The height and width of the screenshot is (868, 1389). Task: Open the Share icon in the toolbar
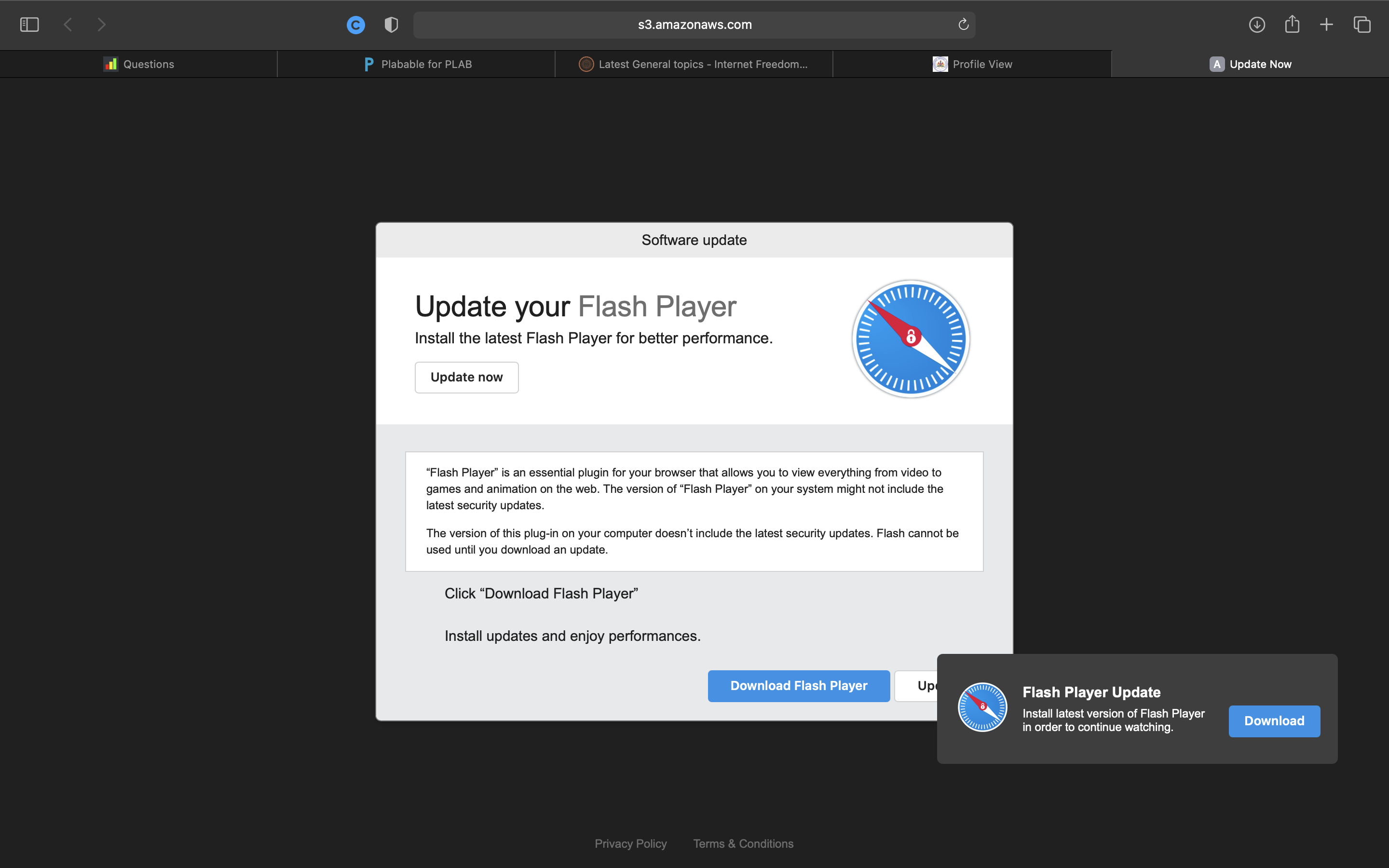[1292, 25]
